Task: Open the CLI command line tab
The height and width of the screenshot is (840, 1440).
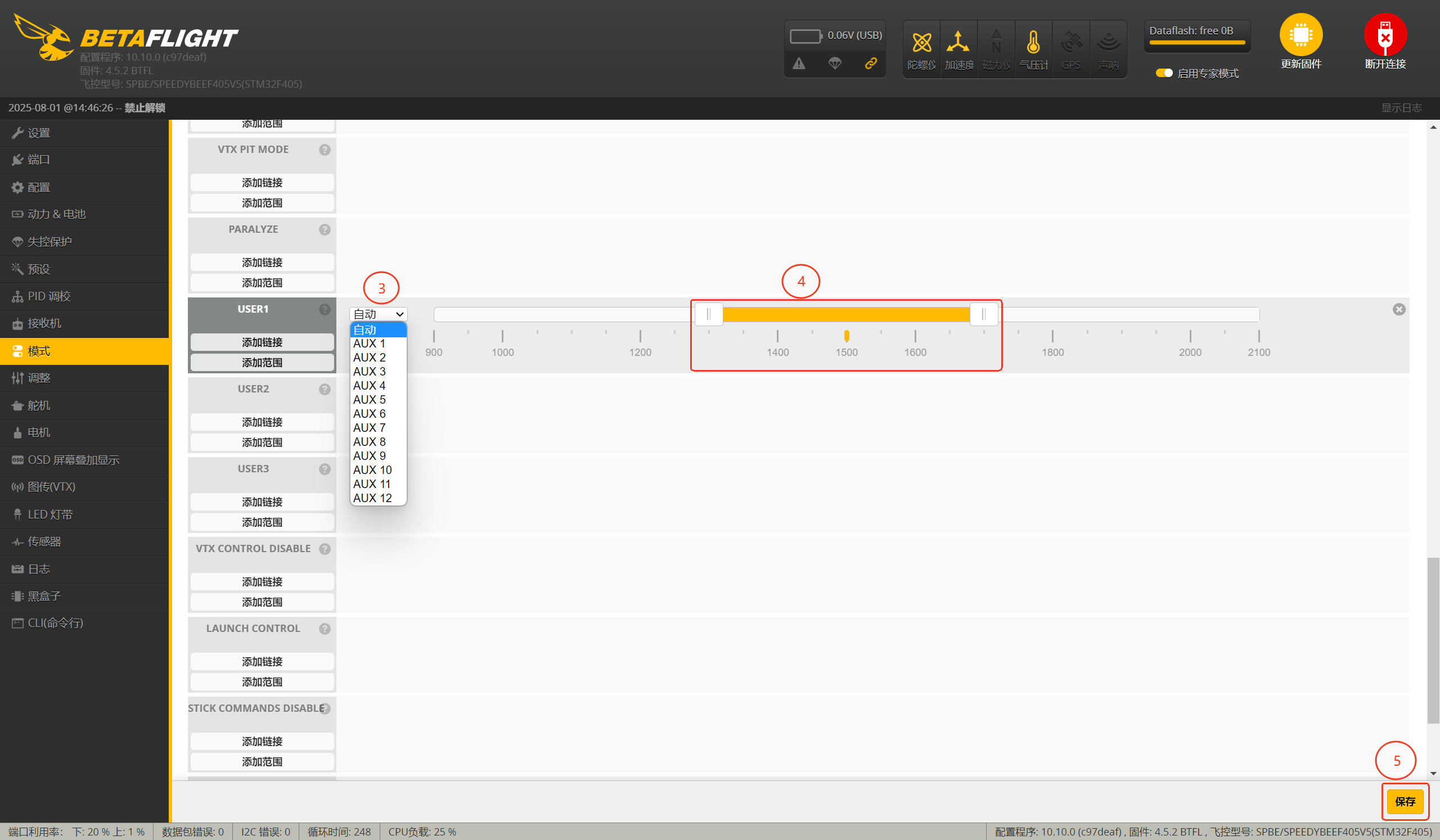Action: click(x=56, y=623)
